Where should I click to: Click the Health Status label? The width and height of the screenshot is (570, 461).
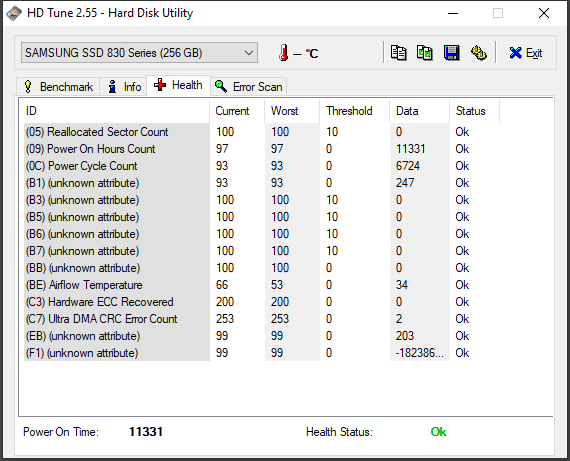[x=339, y=432]
